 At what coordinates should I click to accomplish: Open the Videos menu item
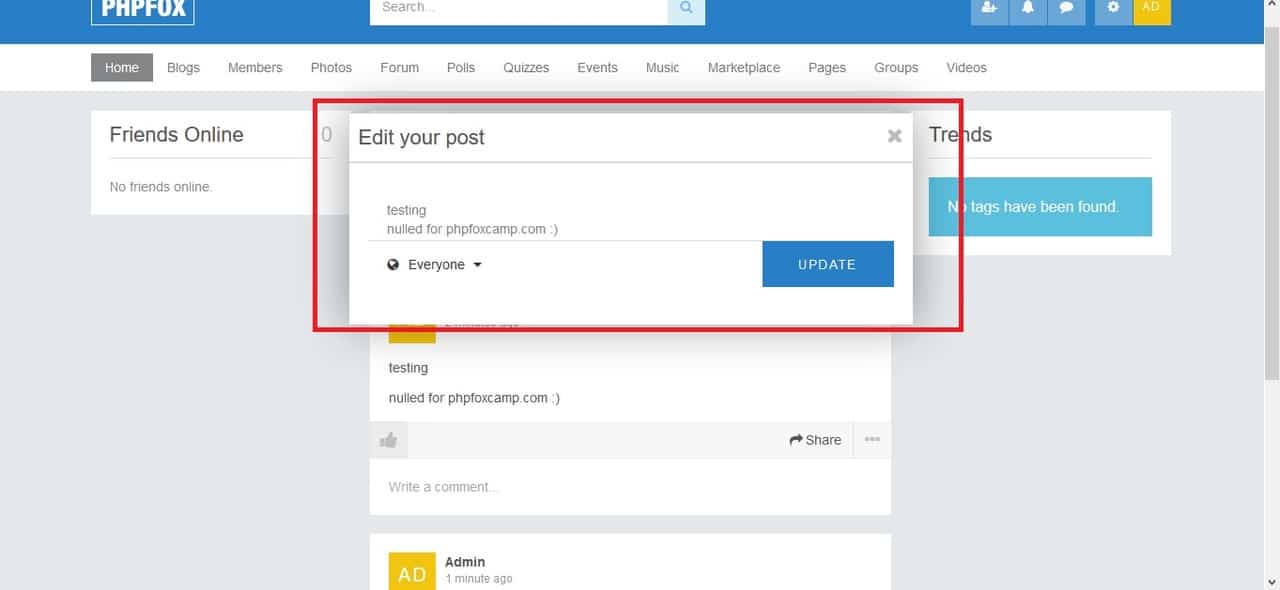click(966, 68)
